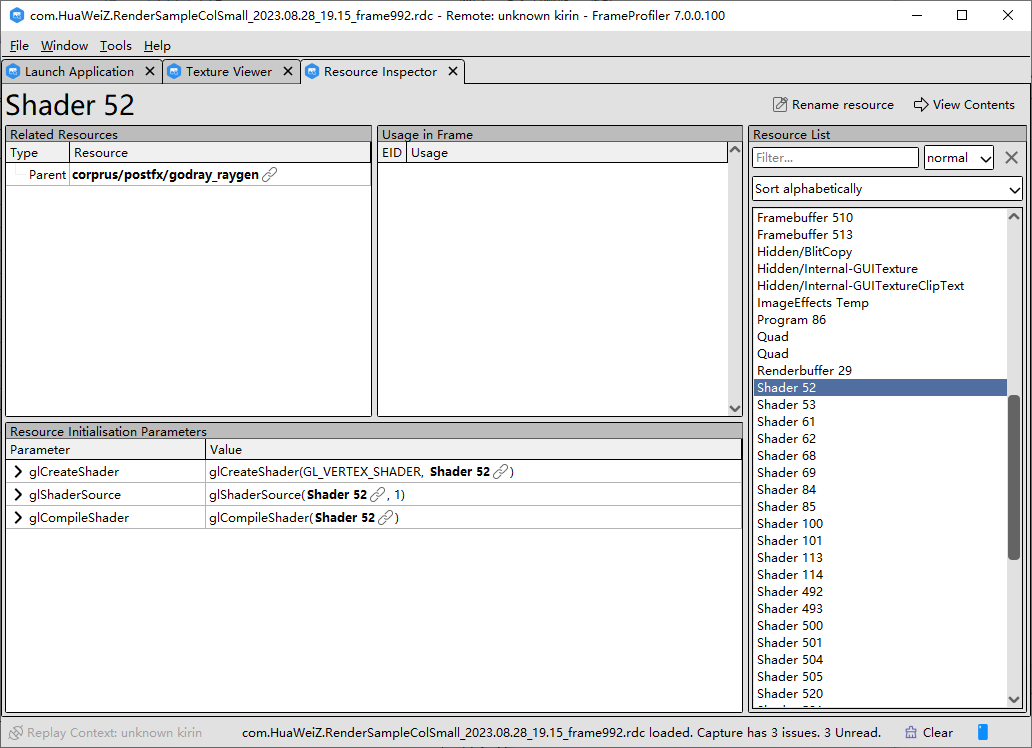The width and height of the screenshot is (1032, 748).
Task: Click the green icon on Resource Inspector tab
Action: (x=313, y=71)
